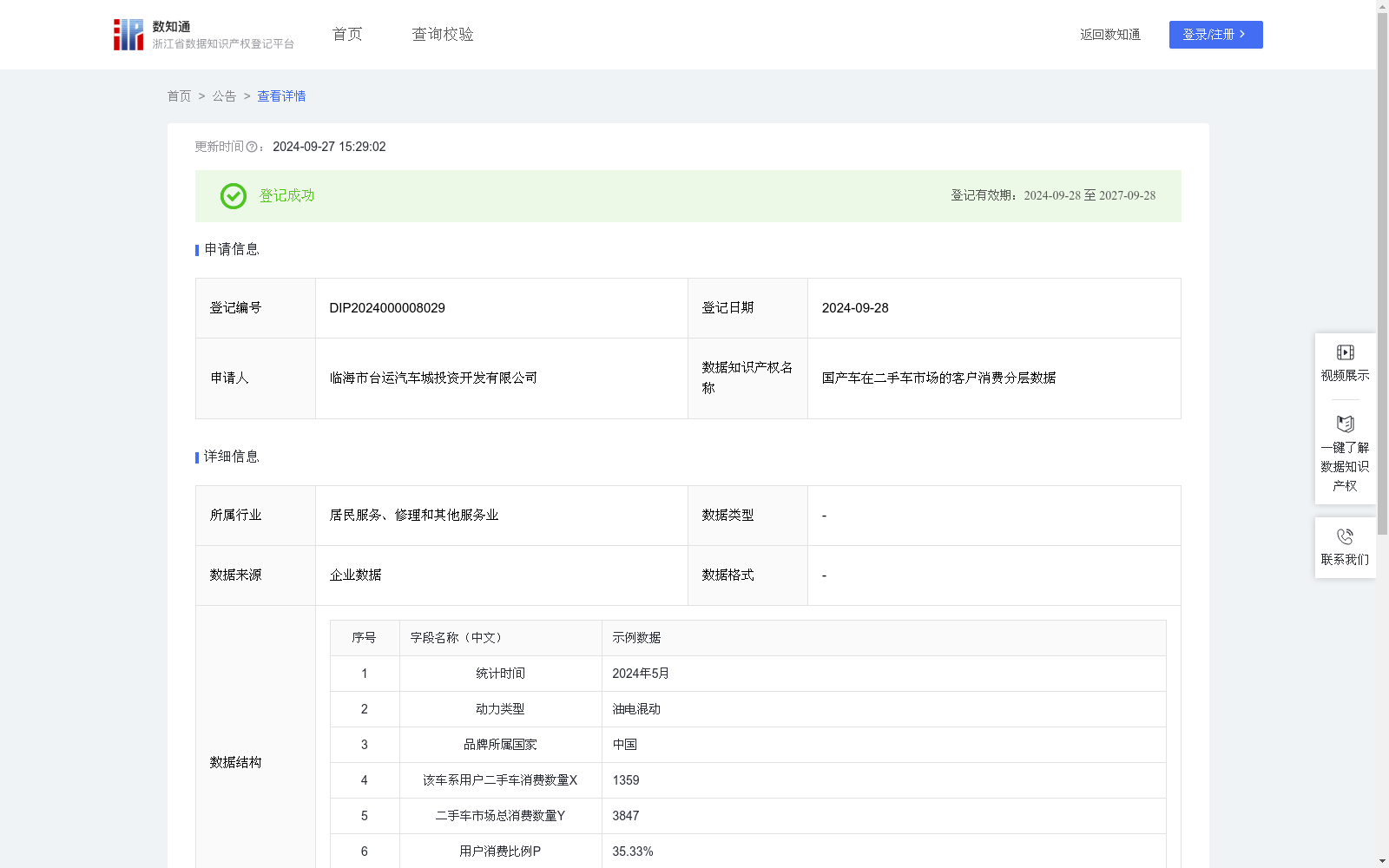Click the 数据类型 label cell
The height and width of the screenshot is (868, 1389).
pos(748,516)
